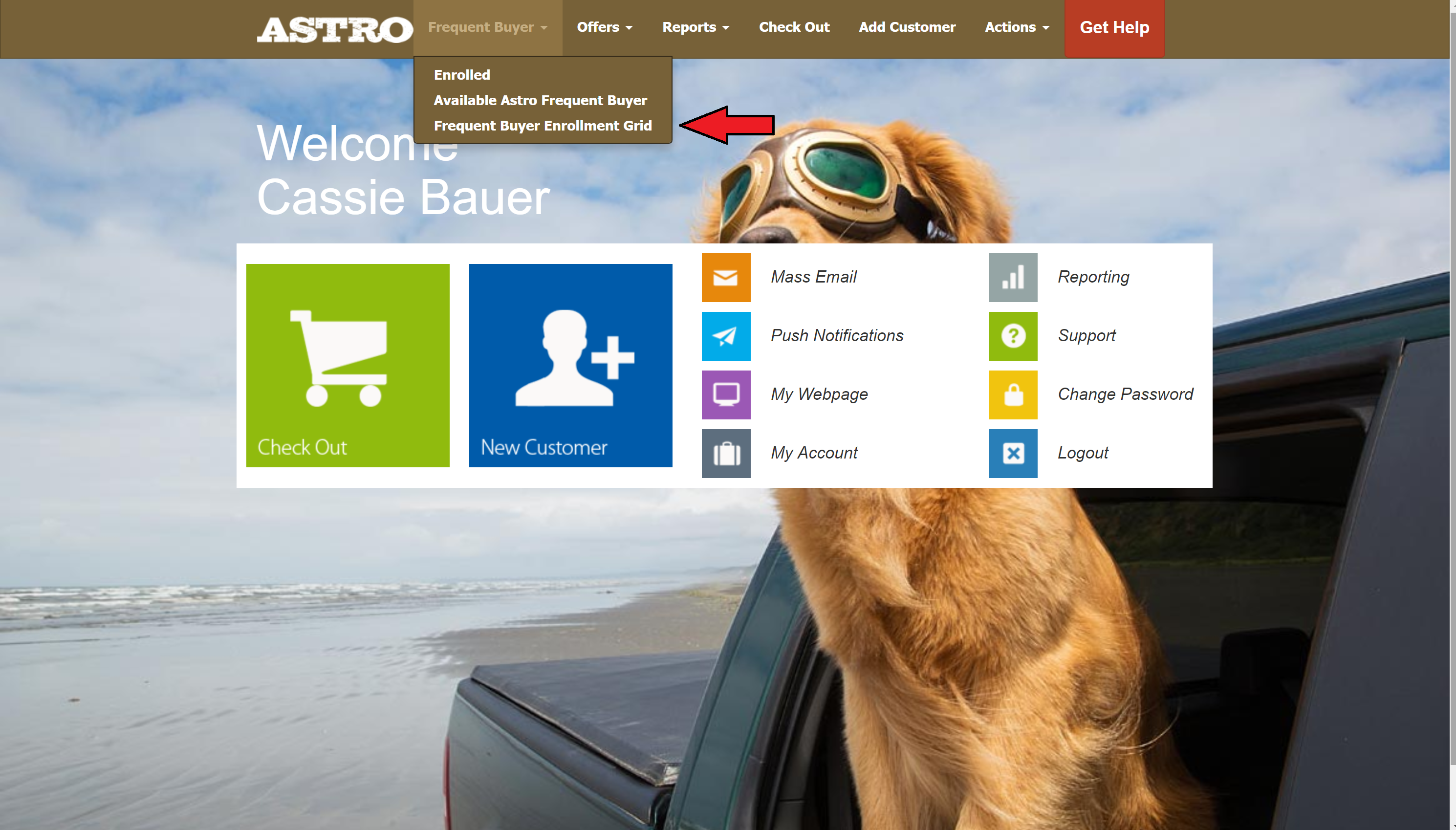Image resolution: width=1456 pixels, height=830 pixels.
Task: Click the yellow Change Password lock icon
Action: pos(1013,394)
